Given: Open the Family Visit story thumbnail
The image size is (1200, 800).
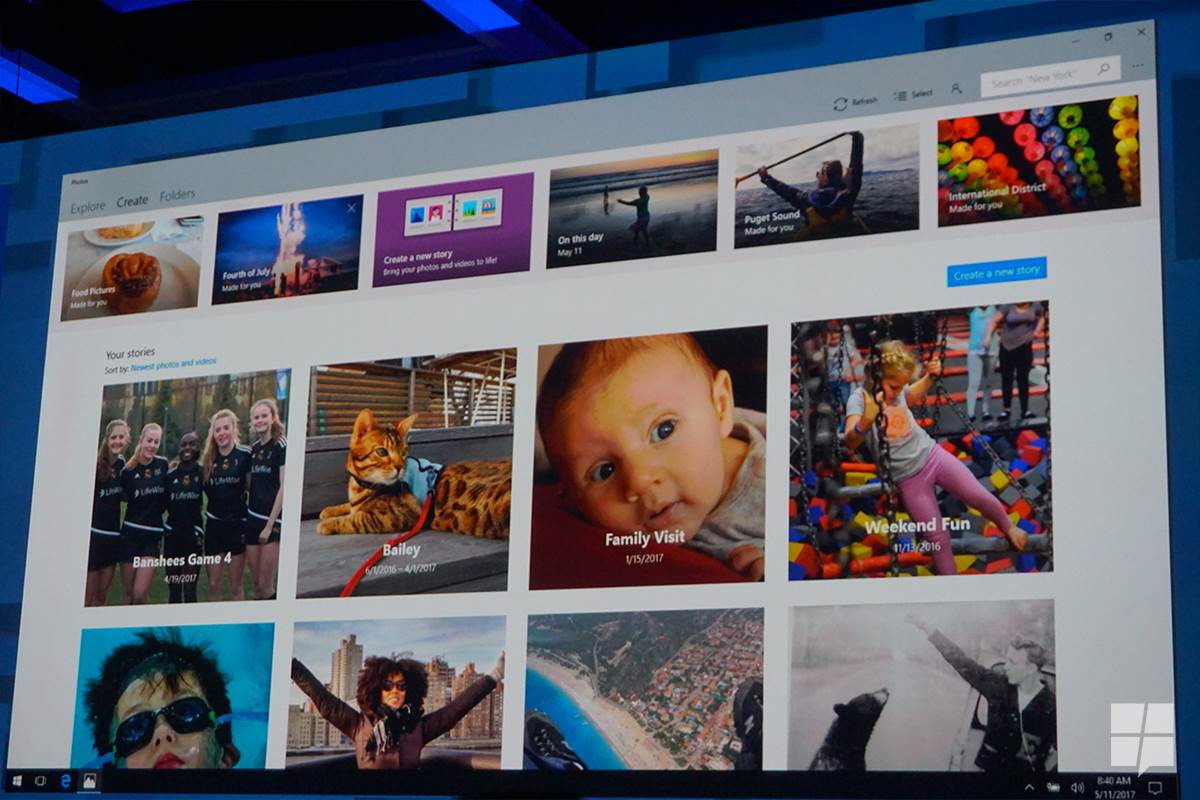Looking at the screenshot, I should [x=648, y=458].
